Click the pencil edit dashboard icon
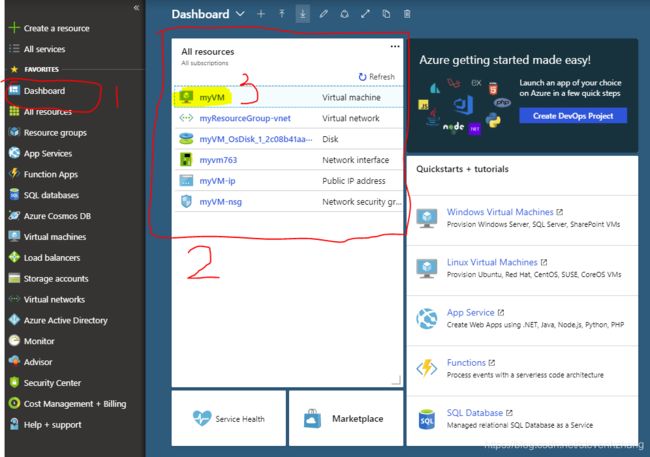Viewport: 650px width, 457px height. (324, 14)
